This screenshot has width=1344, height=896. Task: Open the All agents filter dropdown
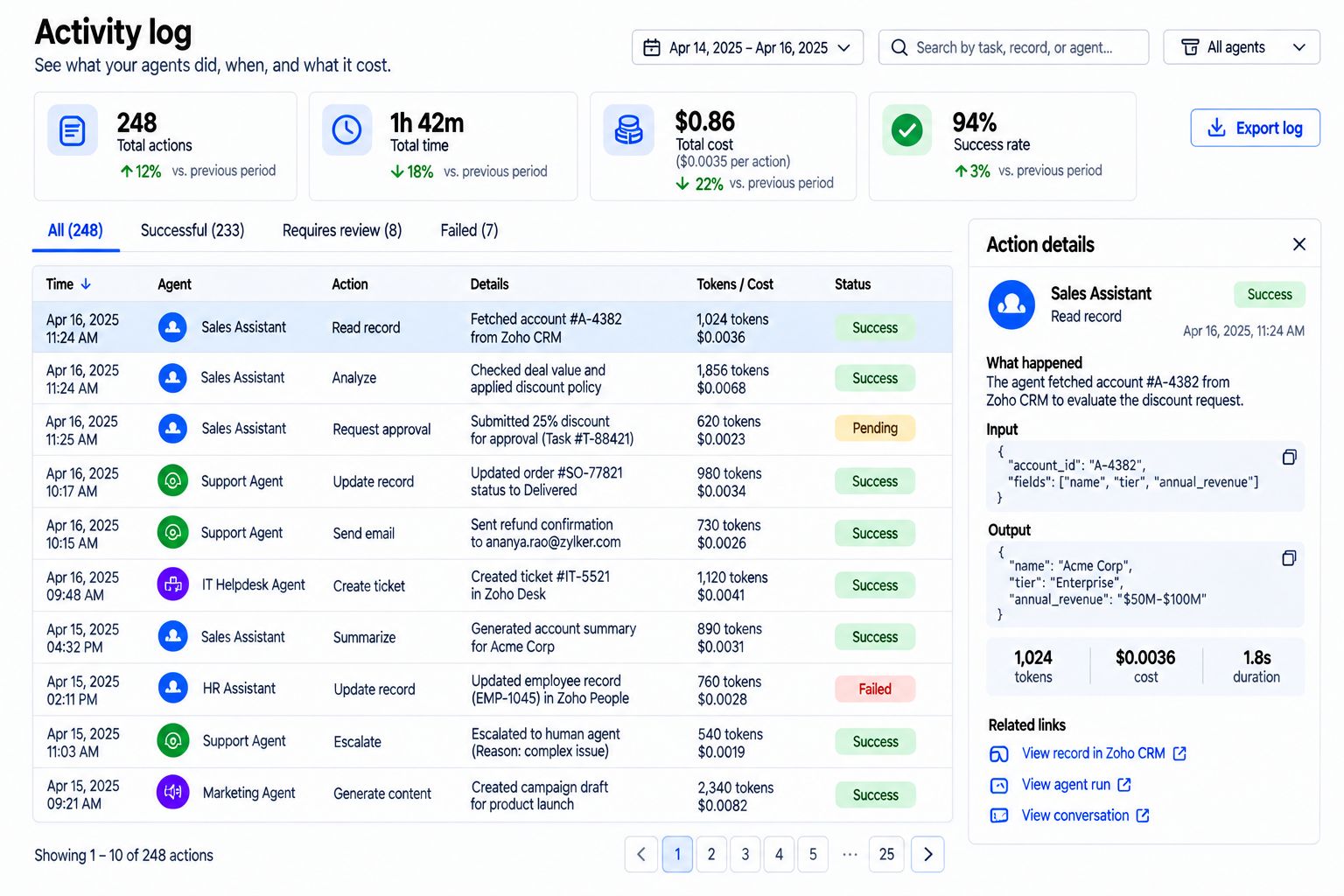click(x=1241, y=47)
